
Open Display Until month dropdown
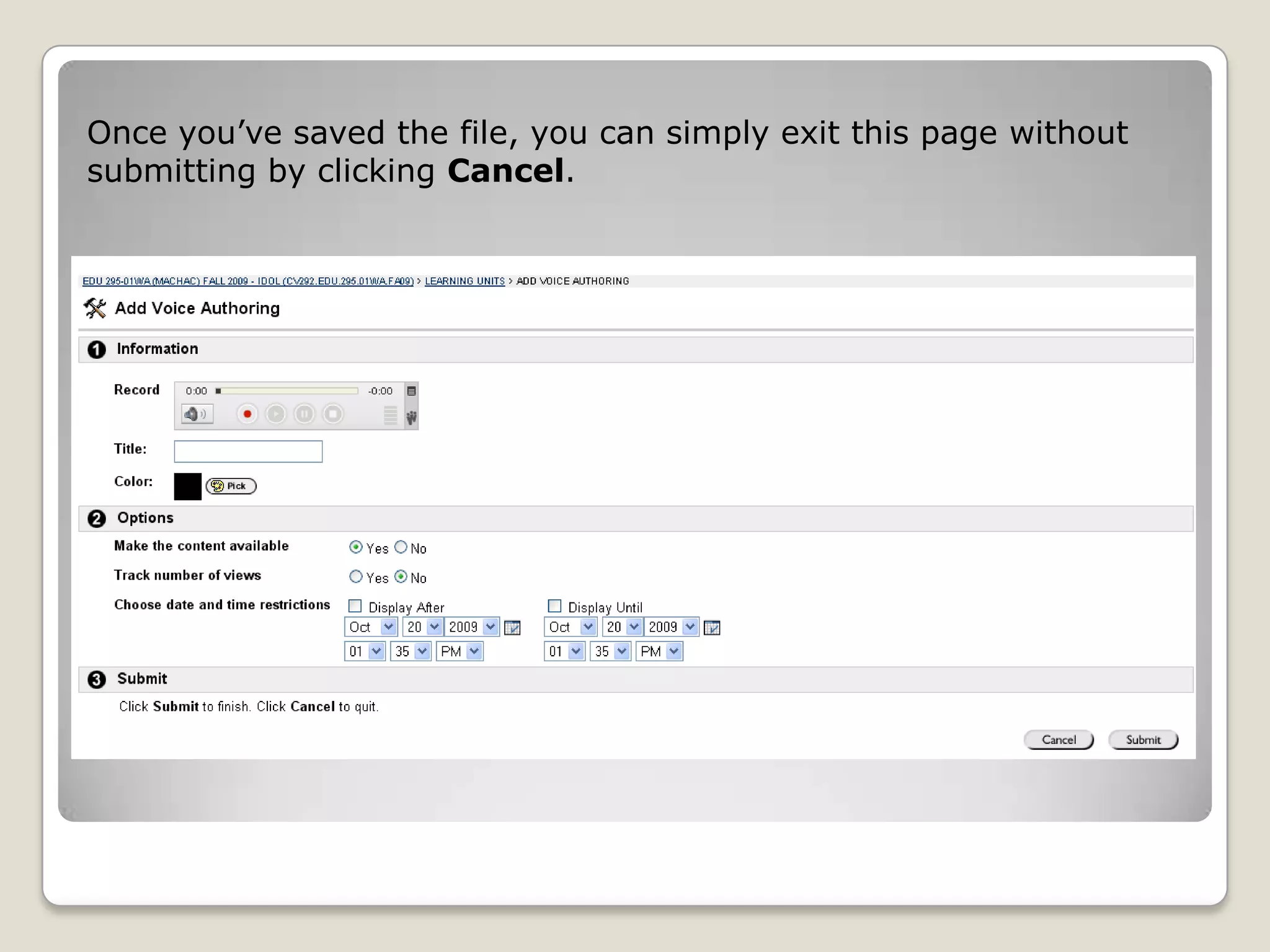pos(571,627)
